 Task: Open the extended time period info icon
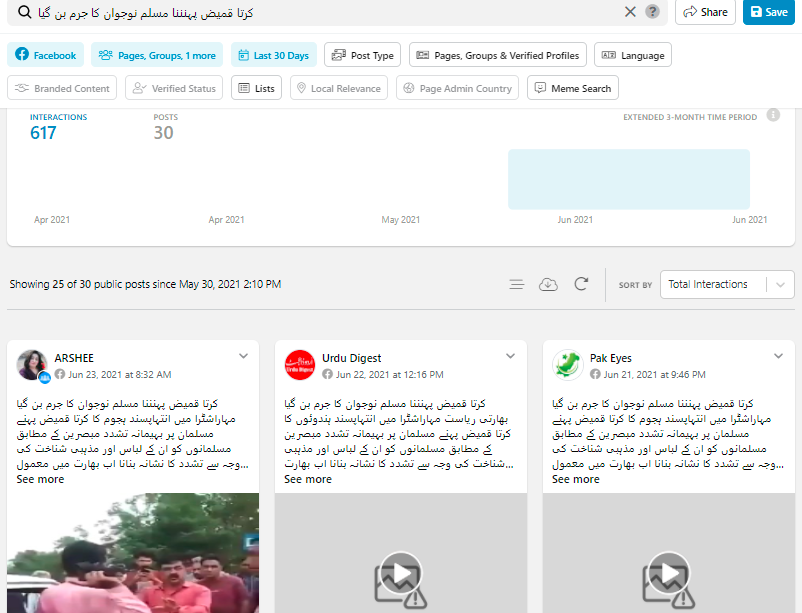[773, 116]
